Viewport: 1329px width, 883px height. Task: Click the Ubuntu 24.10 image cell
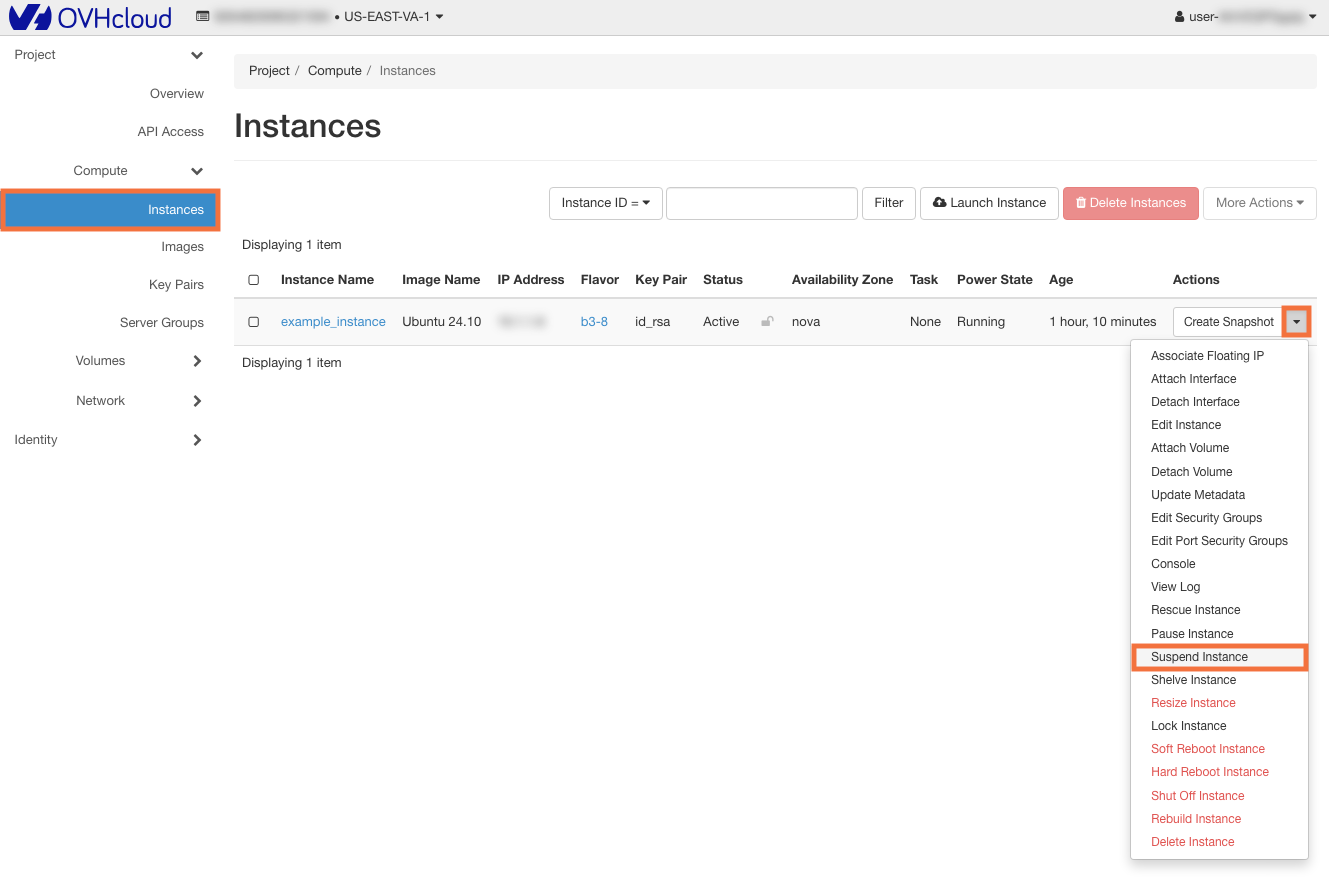(442, 322)
